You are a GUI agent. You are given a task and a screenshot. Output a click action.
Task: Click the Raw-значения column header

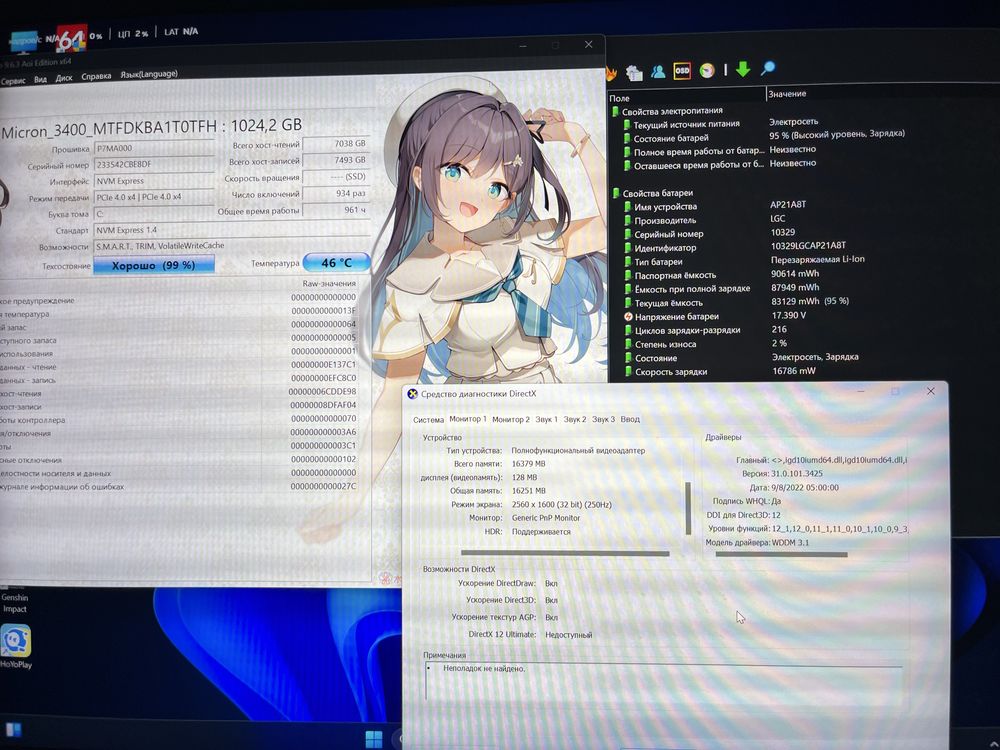pyautogui.click(x=329, y=283)
